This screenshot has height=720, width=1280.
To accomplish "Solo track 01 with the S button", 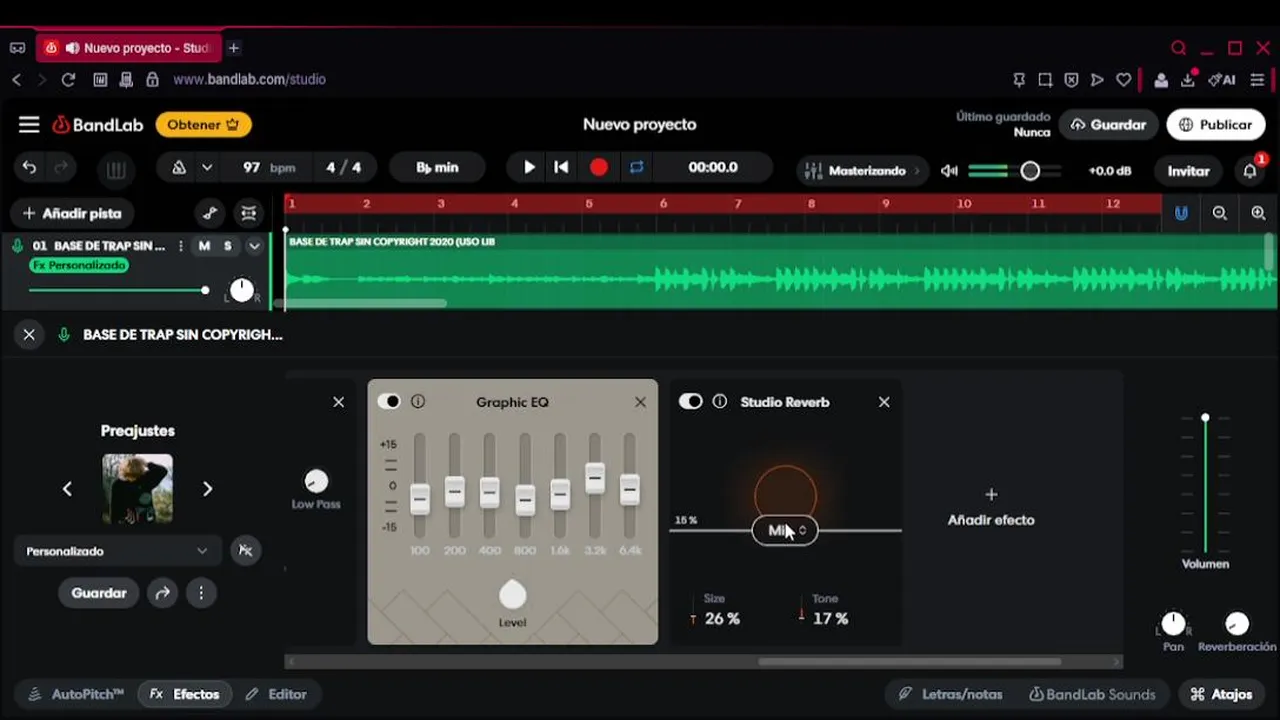I will 228,246.
